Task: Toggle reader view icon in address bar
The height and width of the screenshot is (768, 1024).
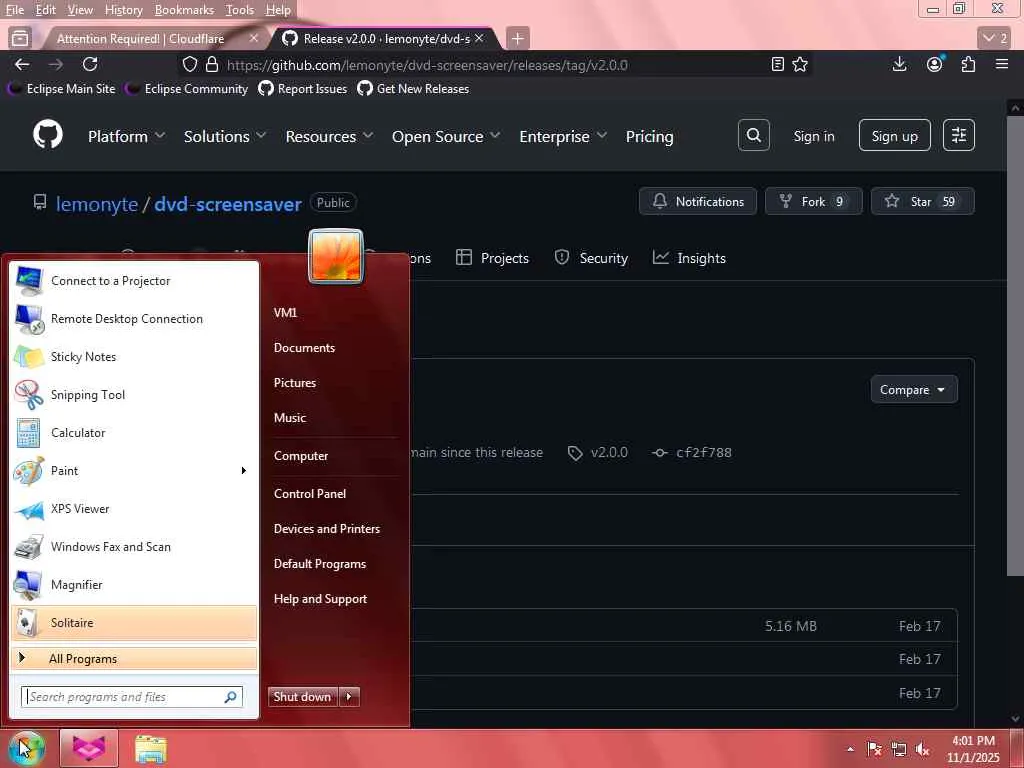Action: coord(777,64)
